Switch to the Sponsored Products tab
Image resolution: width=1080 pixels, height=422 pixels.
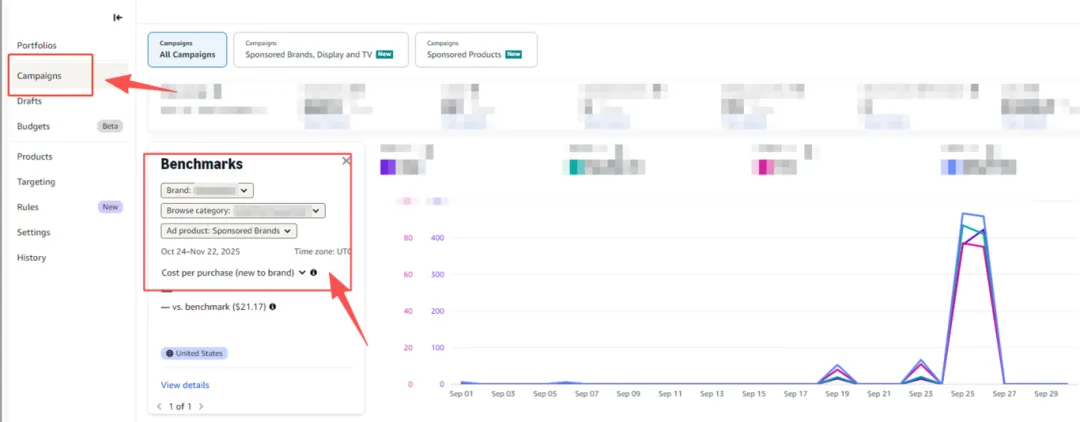click(476, 50)
